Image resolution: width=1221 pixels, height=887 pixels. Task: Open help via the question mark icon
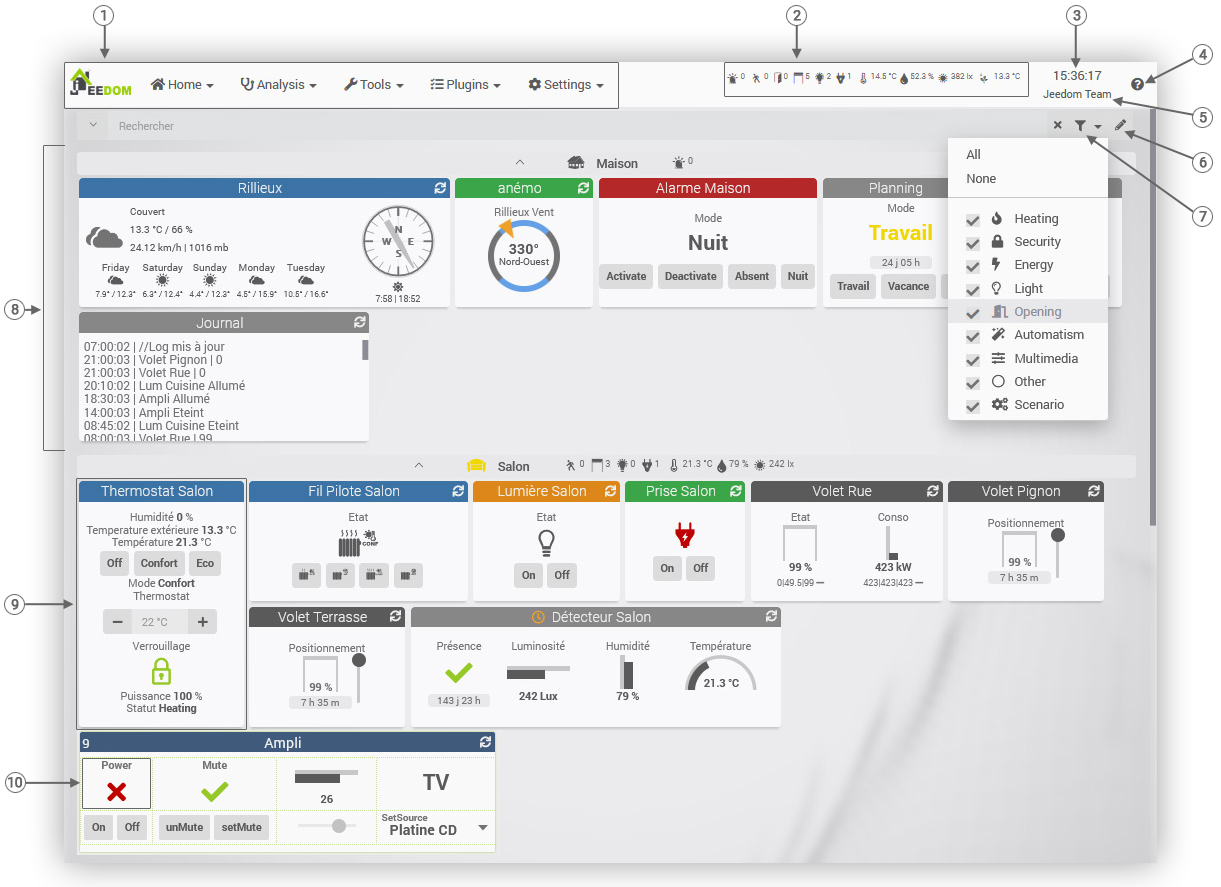click(1138, 84)
